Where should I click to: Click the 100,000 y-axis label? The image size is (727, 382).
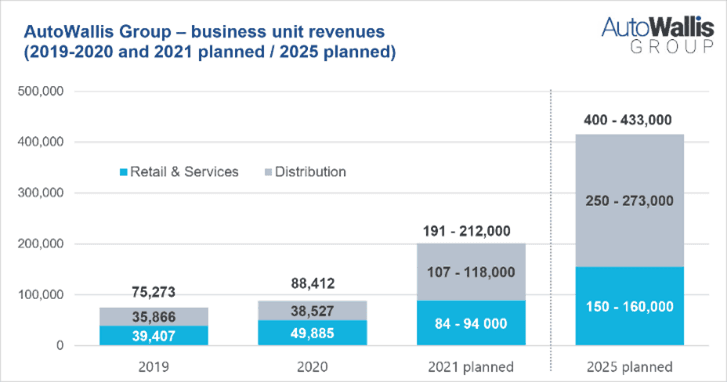[41, 295]
